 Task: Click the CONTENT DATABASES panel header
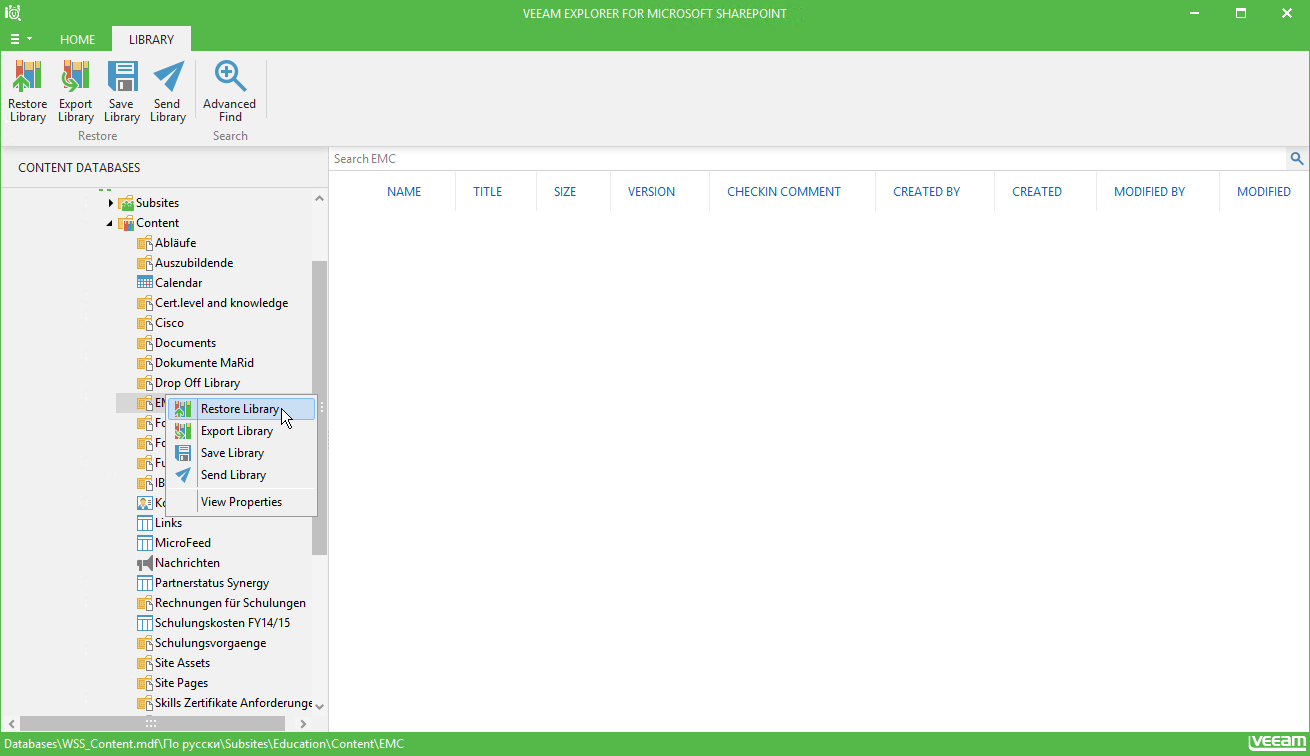tap(79, 168)
